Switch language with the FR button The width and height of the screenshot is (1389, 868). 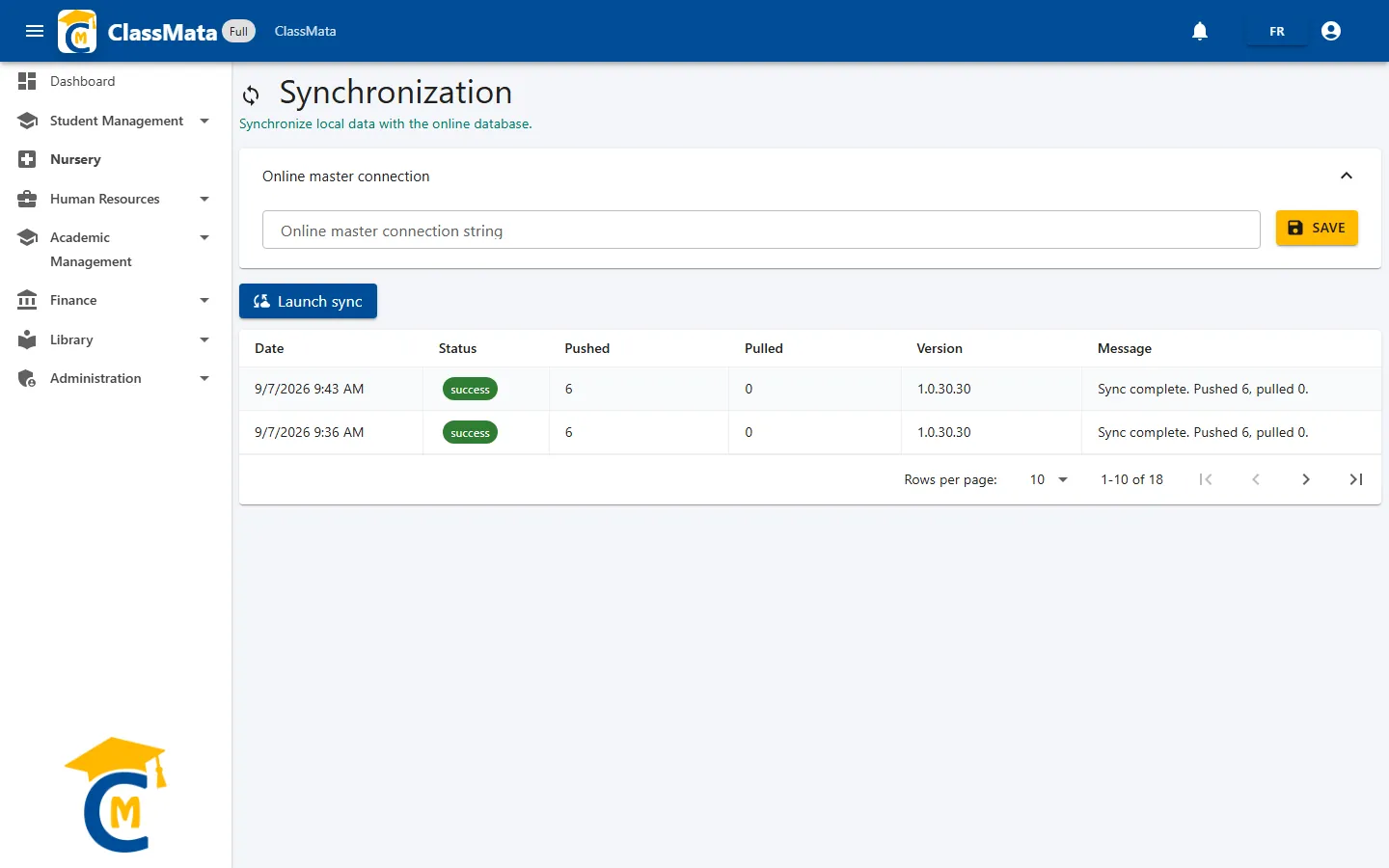tap(1277, 31)
